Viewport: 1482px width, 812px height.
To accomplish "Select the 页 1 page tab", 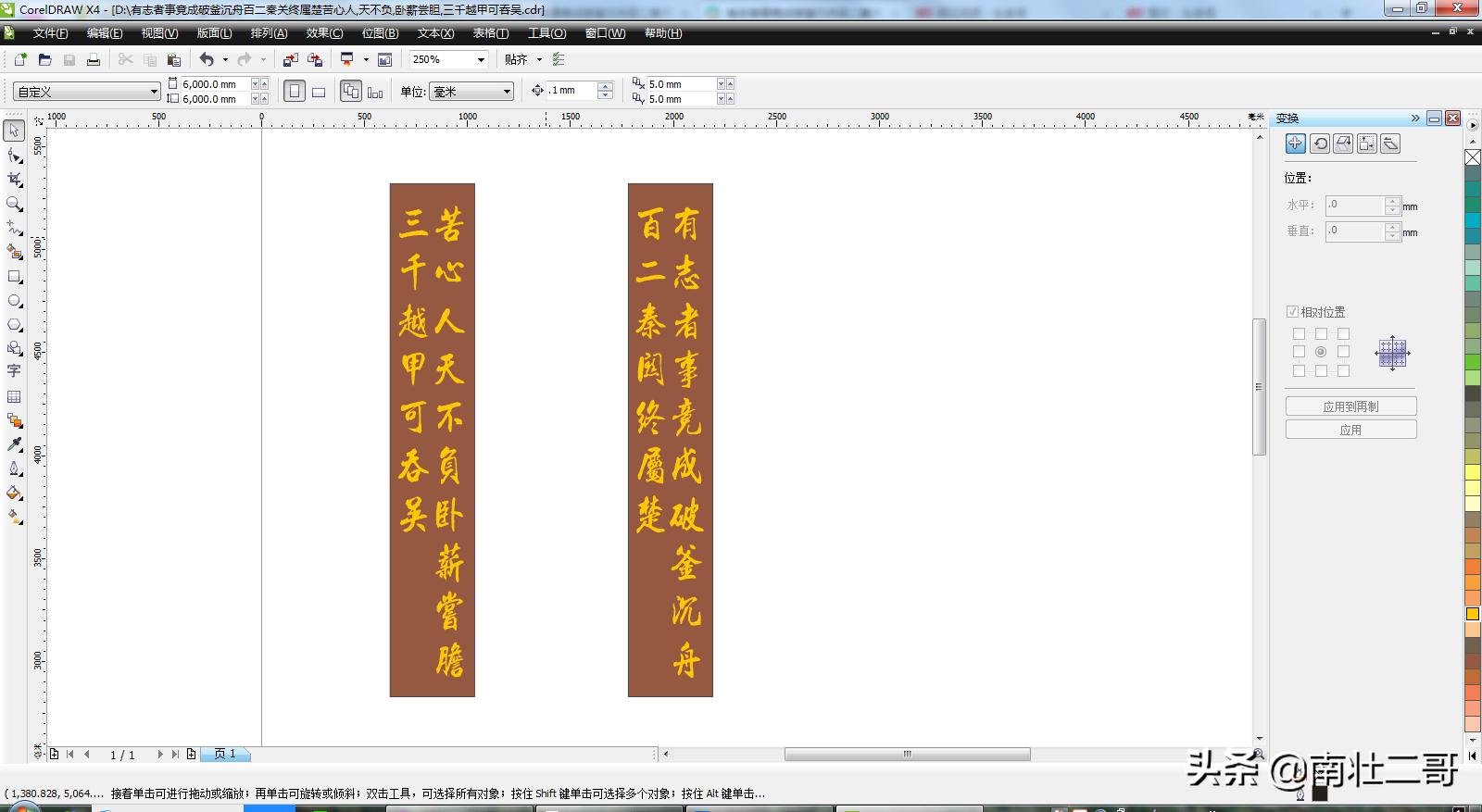I will pyautogui.click(x=224, y=755).
